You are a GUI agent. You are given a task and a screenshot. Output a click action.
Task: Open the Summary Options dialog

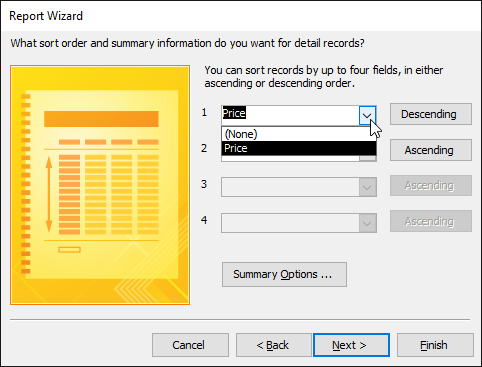(284, 274)
